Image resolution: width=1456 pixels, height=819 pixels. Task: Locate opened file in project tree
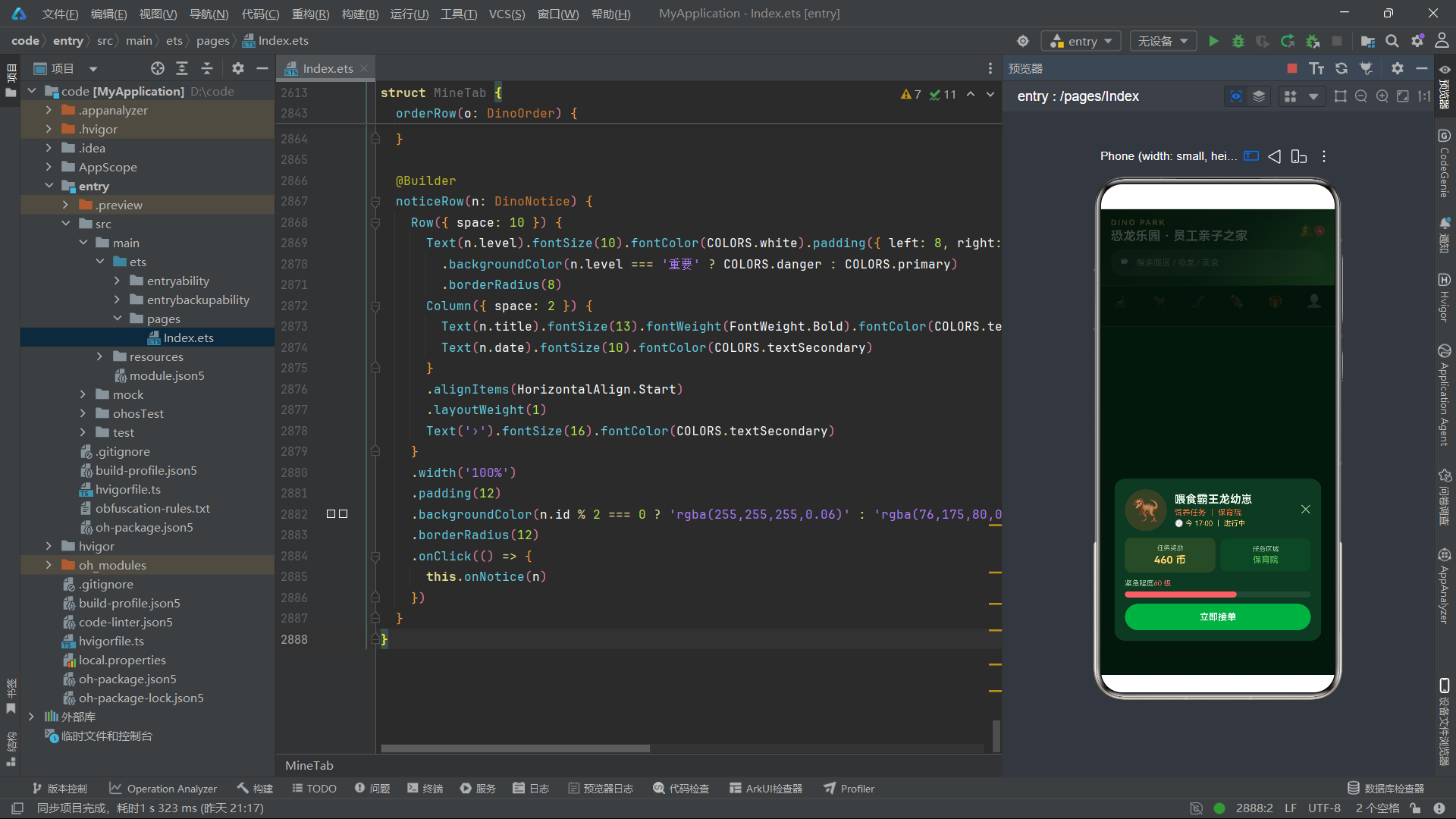click(157, 68)
